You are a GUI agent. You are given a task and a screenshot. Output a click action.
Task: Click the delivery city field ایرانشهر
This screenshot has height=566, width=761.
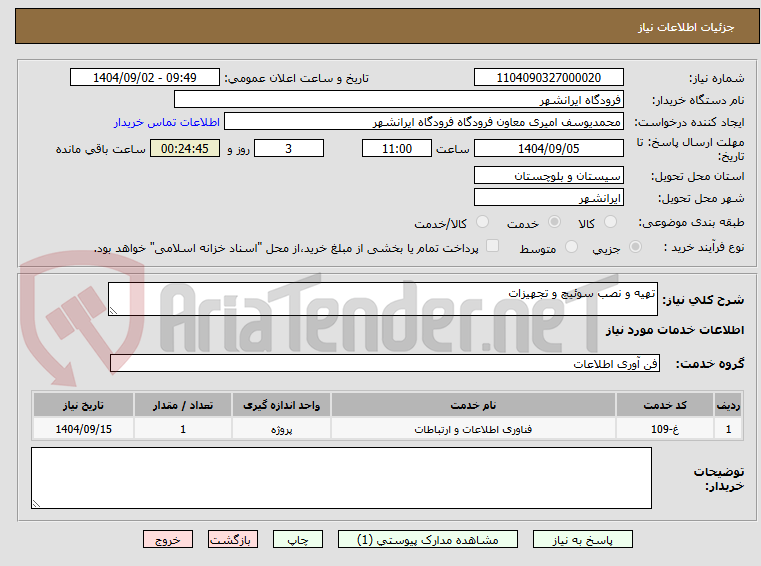pos(549,198)
